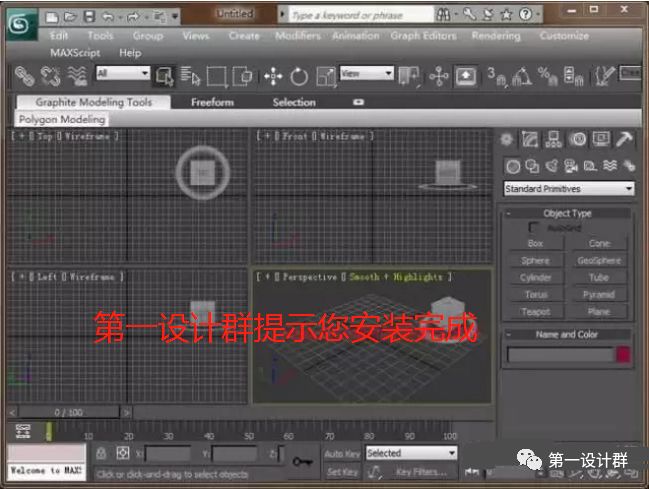
Task: Select the Bind to Space Warp tool
Action: [x=77, y=76]
